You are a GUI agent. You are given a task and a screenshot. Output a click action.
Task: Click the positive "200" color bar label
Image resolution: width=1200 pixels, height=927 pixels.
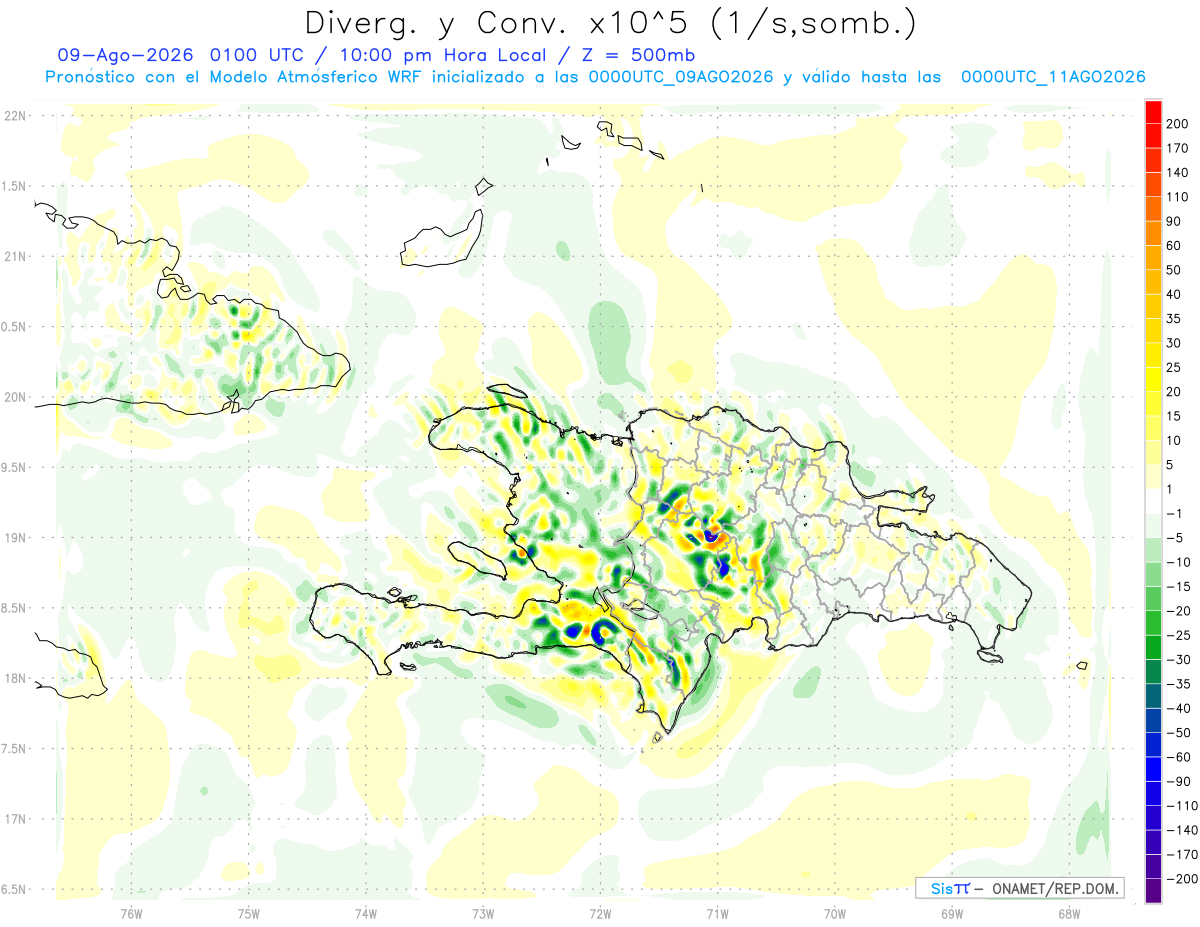click(x=1177, y=124)
